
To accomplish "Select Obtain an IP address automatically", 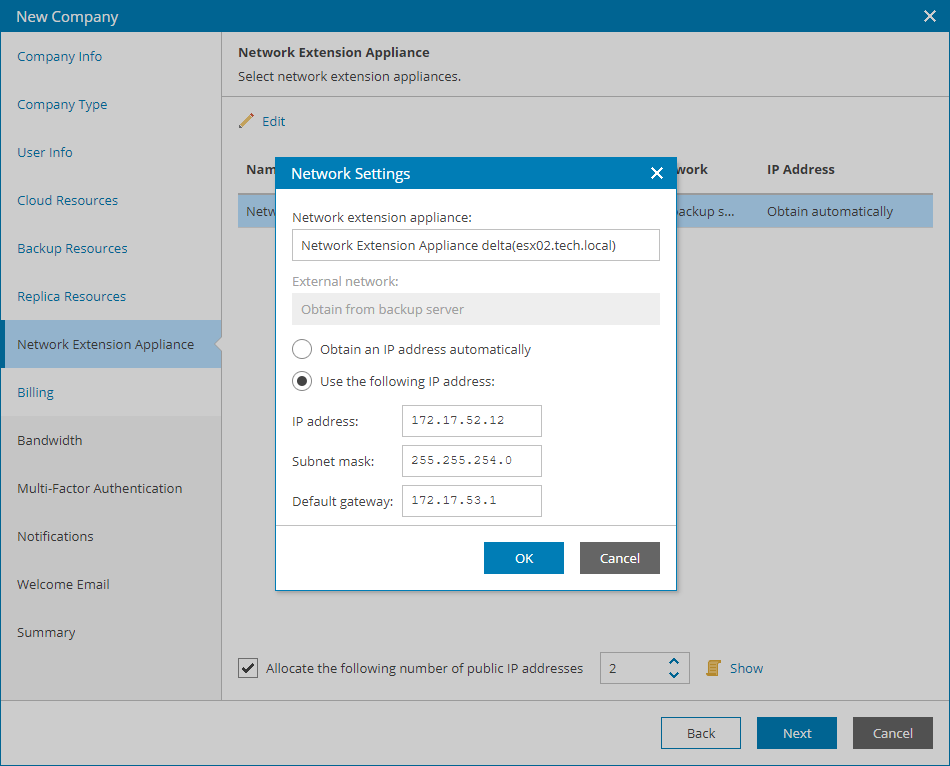I will pyautogui.click(x=302, y=349).
